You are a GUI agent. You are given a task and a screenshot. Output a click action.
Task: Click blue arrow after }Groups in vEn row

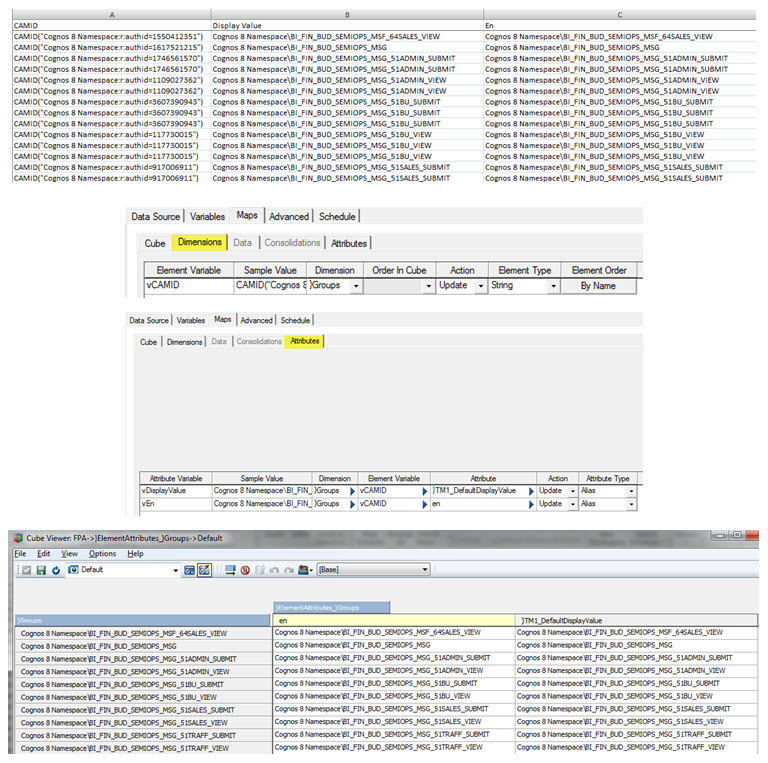pyautogui.click(x=352, y=504)
